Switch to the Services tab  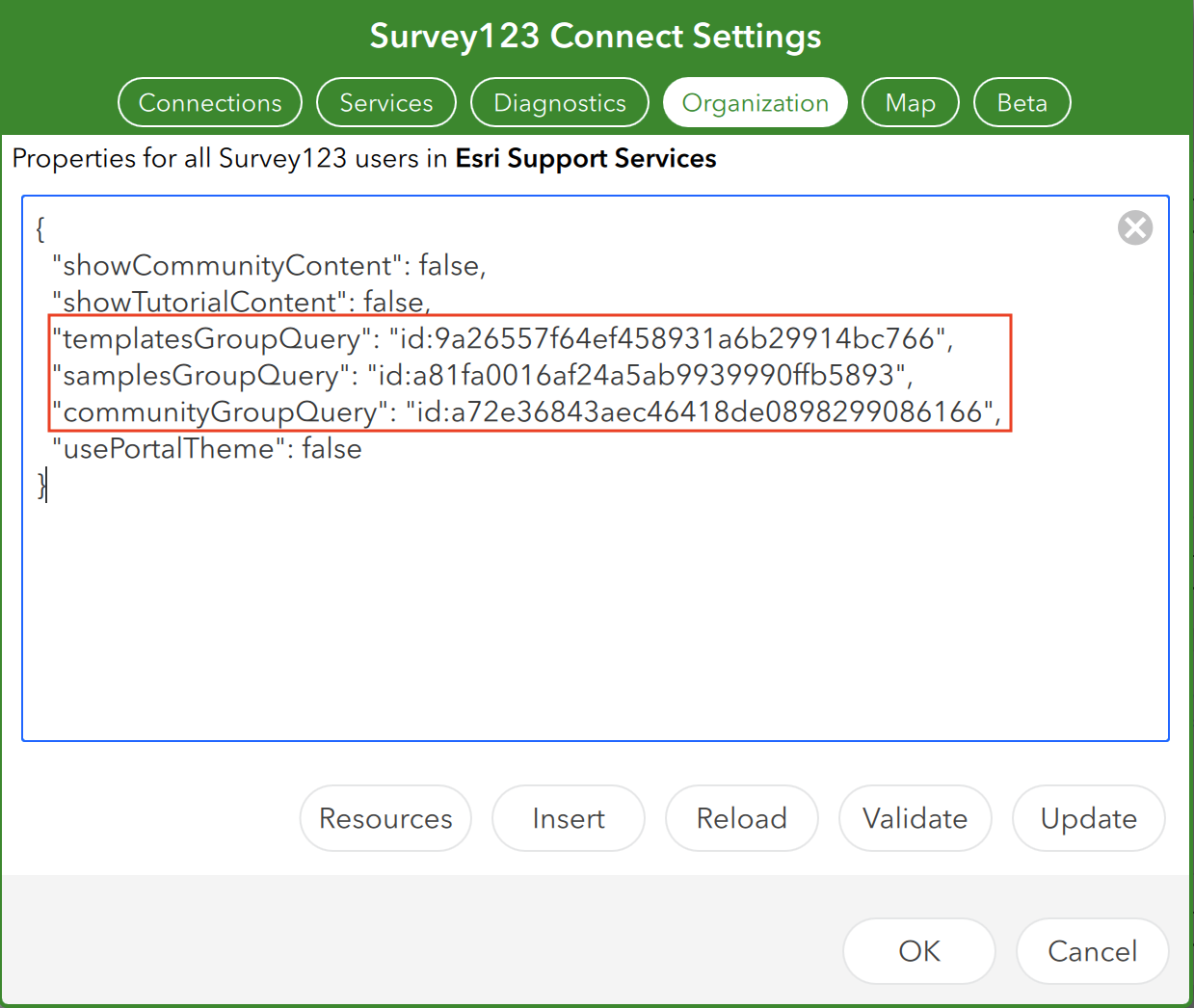click(x=386, y=102)
